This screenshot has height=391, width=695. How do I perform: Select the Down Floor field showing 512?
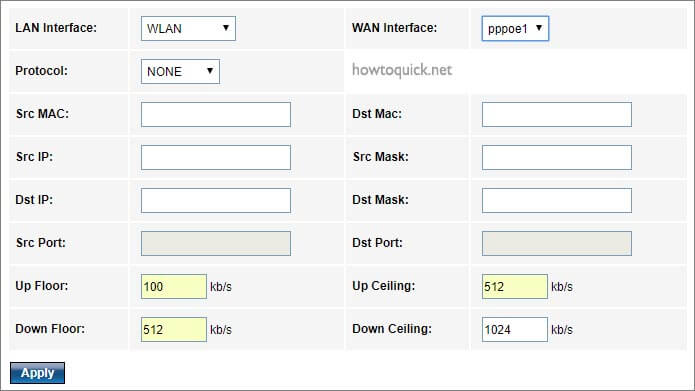(174, 329)
